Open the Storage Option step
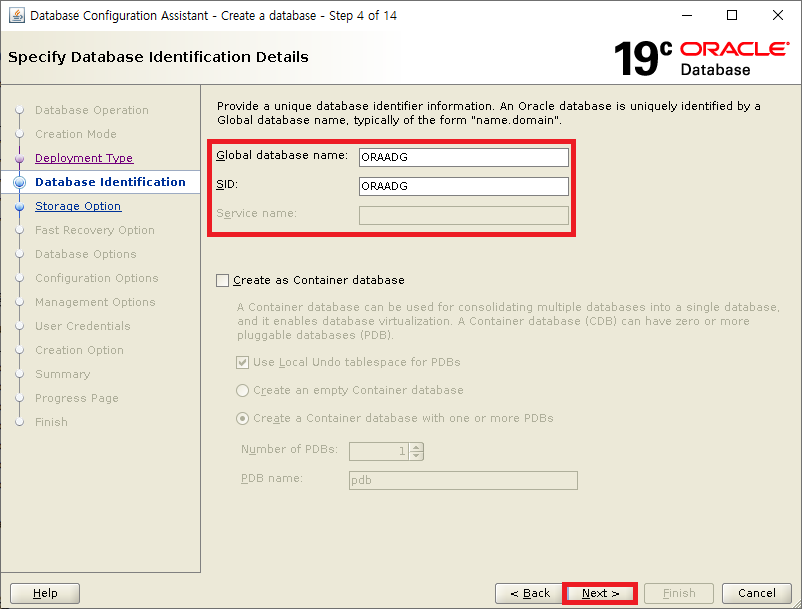Image resolution: width=802 pixels, height=609 pixels. pos(78,206)
